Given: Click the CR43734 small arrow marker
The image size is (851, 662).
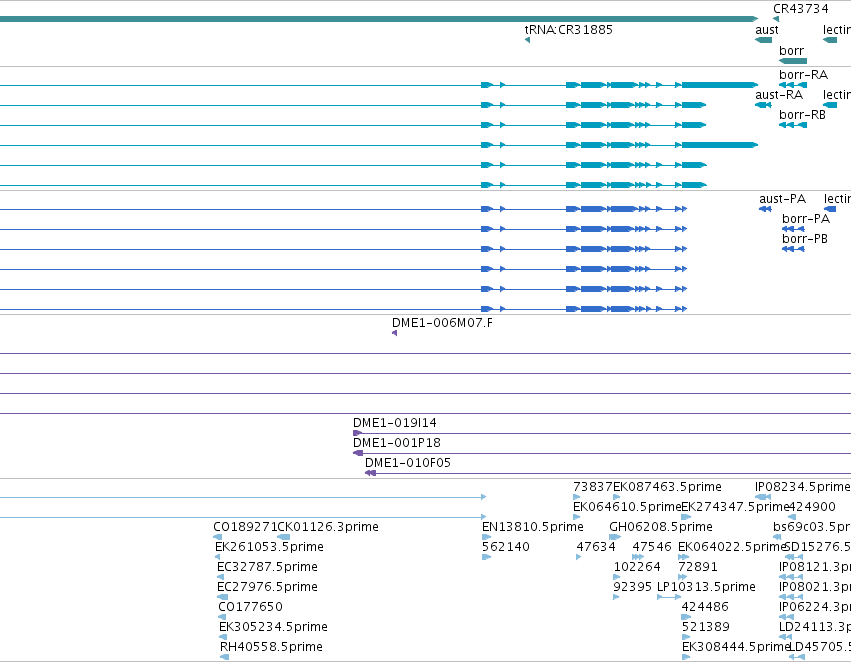Looking at the screenshot, I should 776,19.
